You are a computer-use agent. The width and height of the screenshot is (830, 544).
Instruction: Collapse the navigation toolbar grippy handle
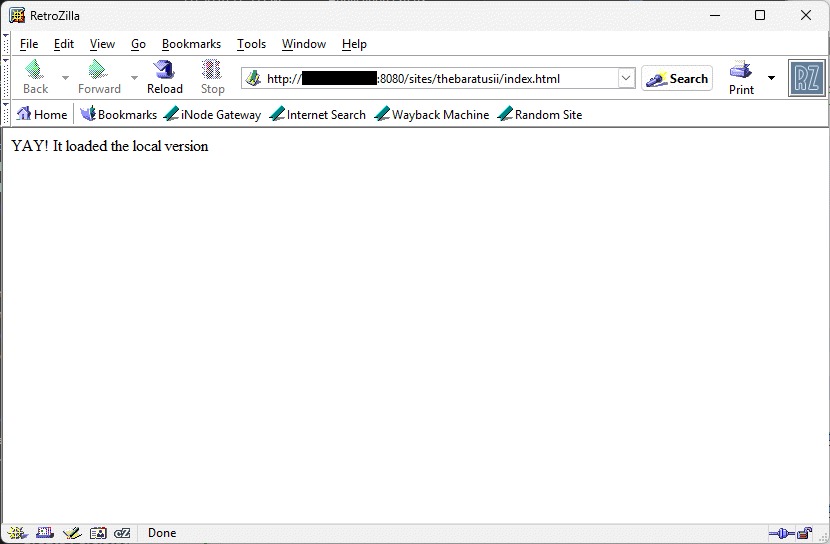[6, 78]
